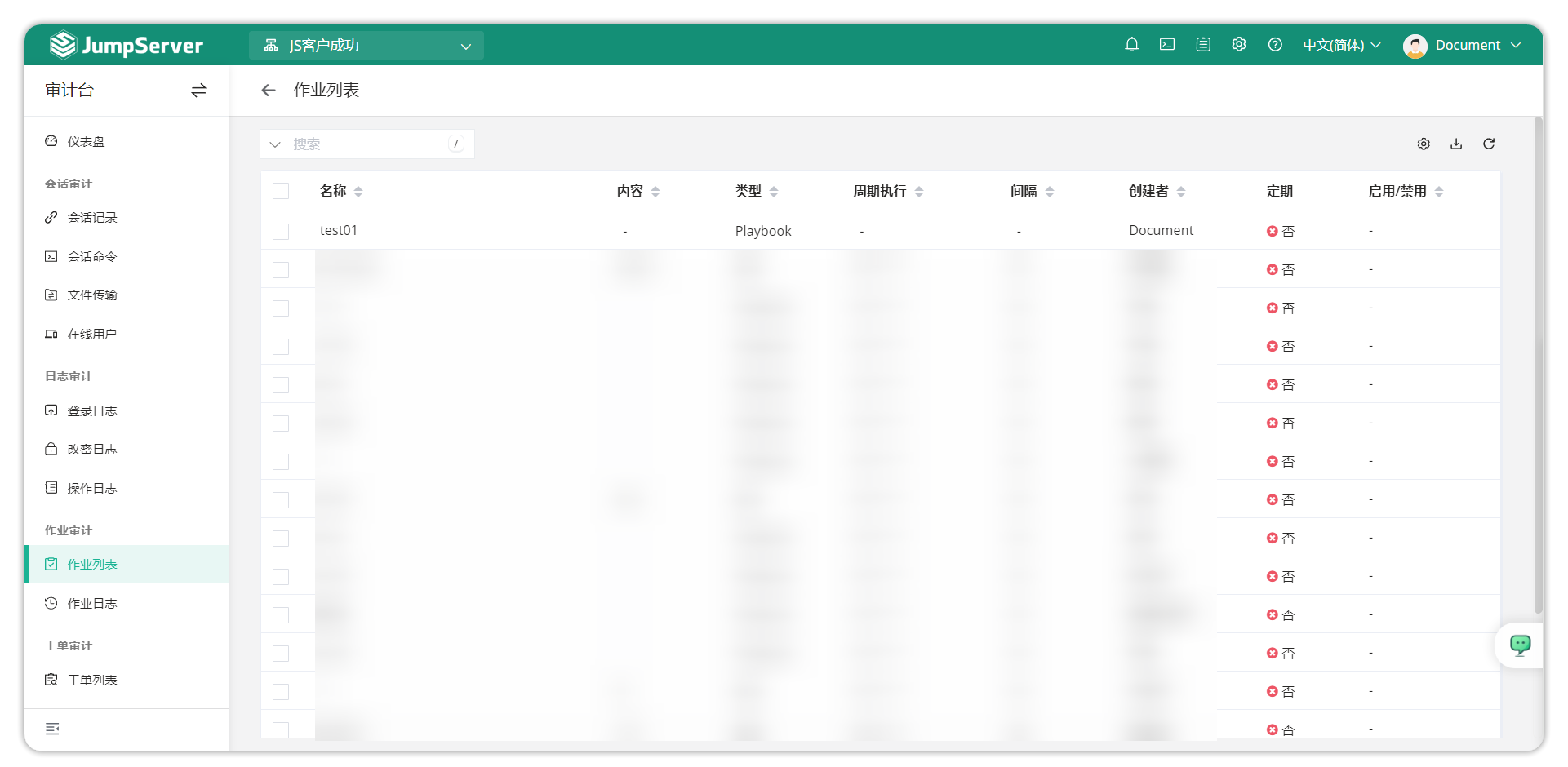
Task: Open the help question mark icon
Action: pyautogui.click(x=1275, y=45)
